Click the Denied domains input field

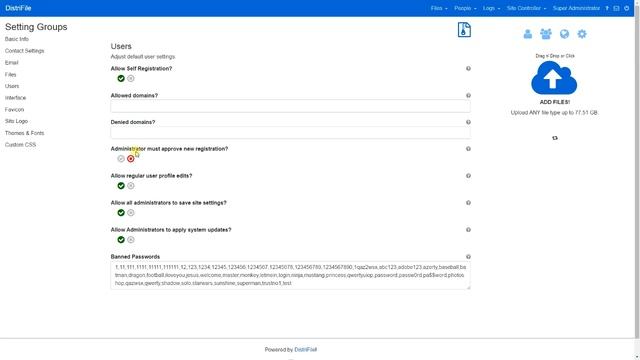tap(290, 133)
